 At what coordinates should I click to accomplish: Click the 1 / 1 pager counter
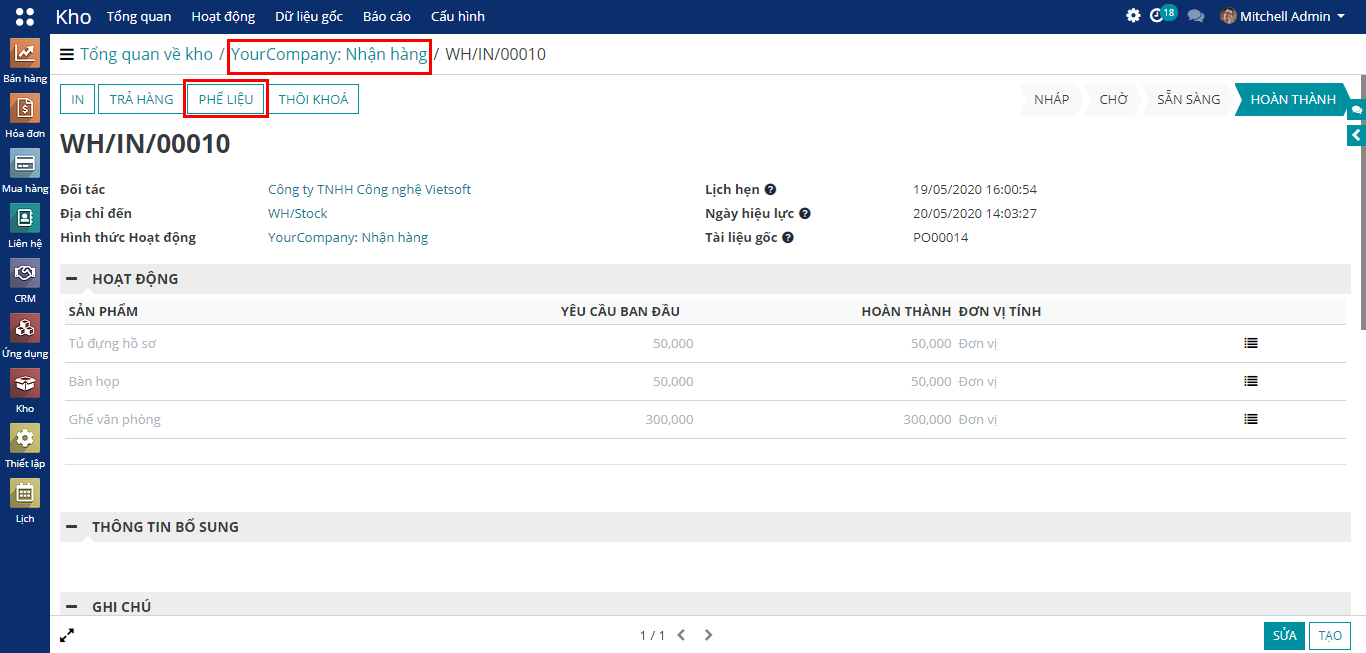point(652,635)
